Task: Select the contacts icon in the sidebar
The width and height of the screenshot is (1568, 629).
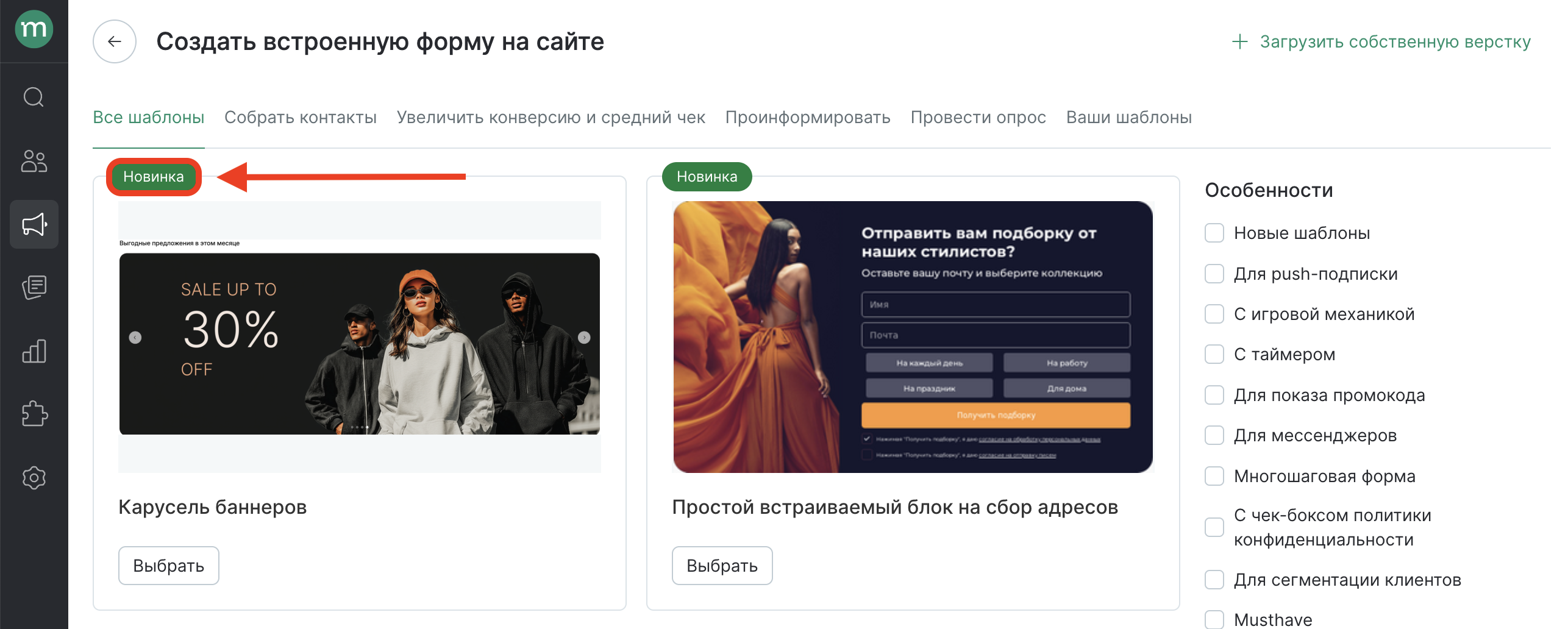Action: [x=34, y=162]
